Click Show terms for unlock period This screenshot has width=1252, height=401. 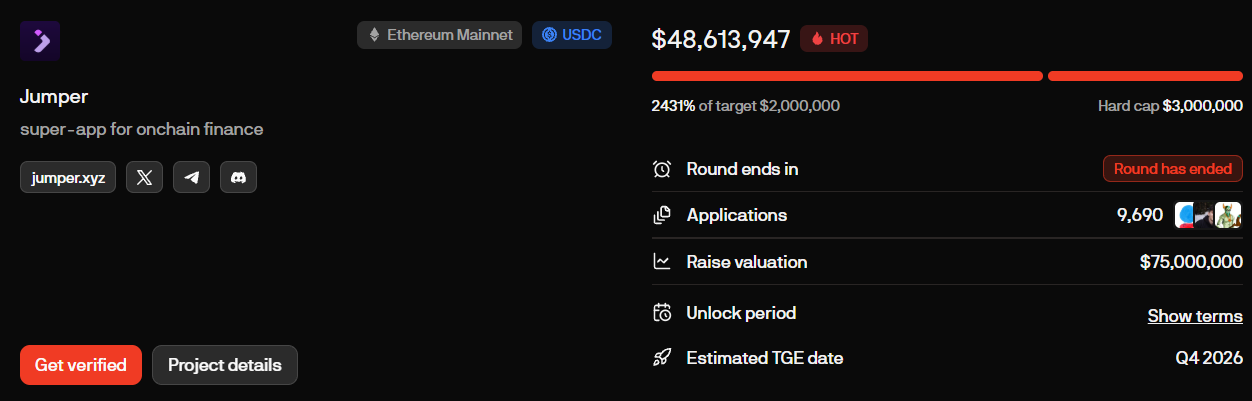(1195, 316)
